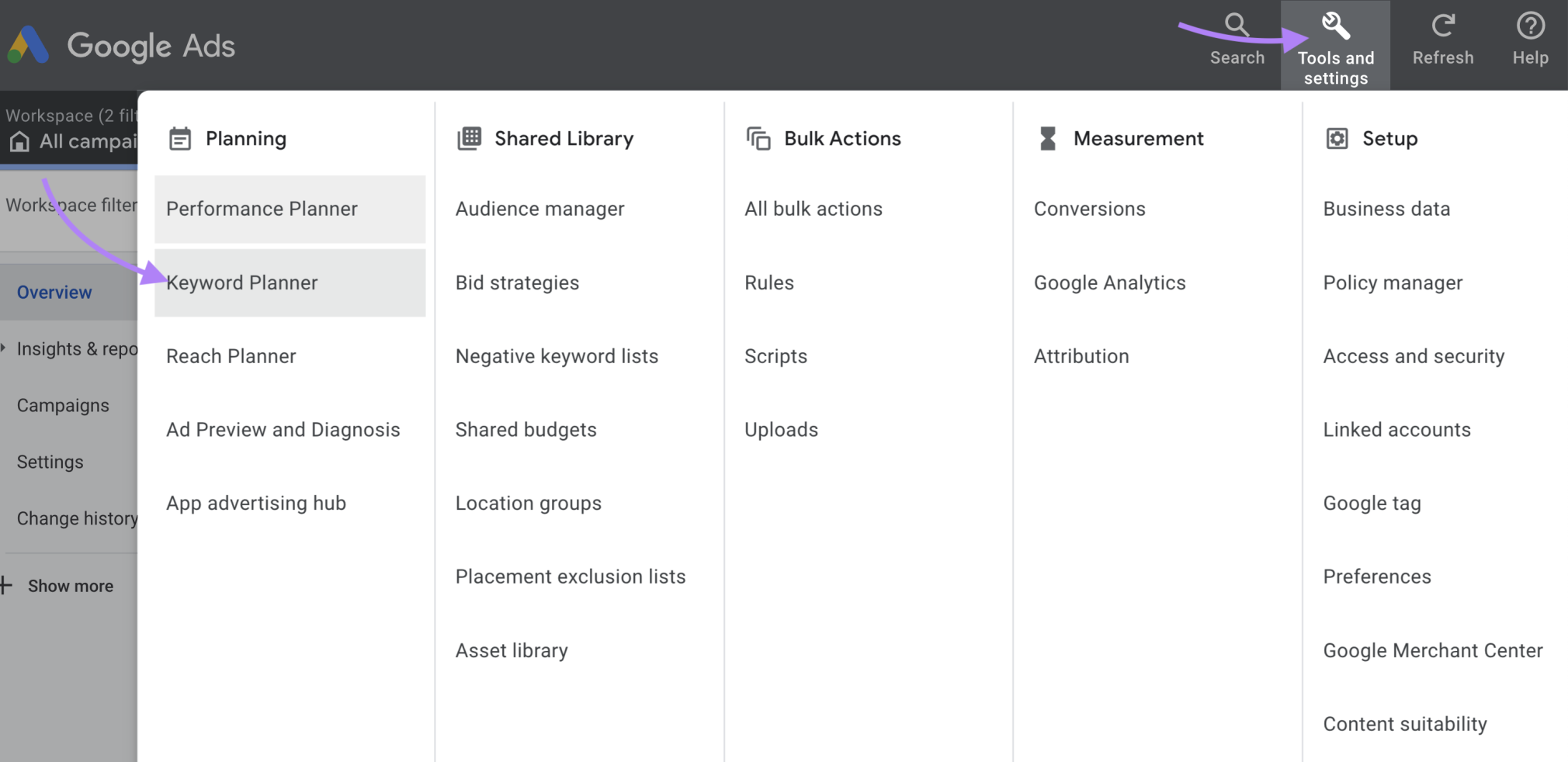The width and height of the screenshot is (1568, 762).
Task: Expand the Insights & reports arrow
Action: click(3, 348)
